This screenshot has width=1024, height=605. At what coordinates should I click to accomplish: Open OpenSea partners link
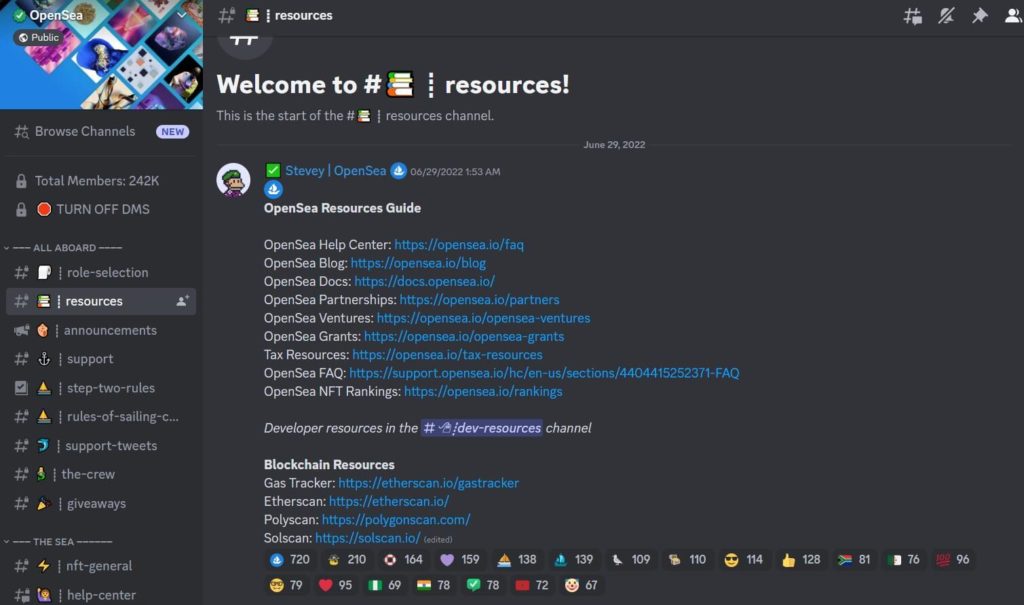(x=479, y=299)
